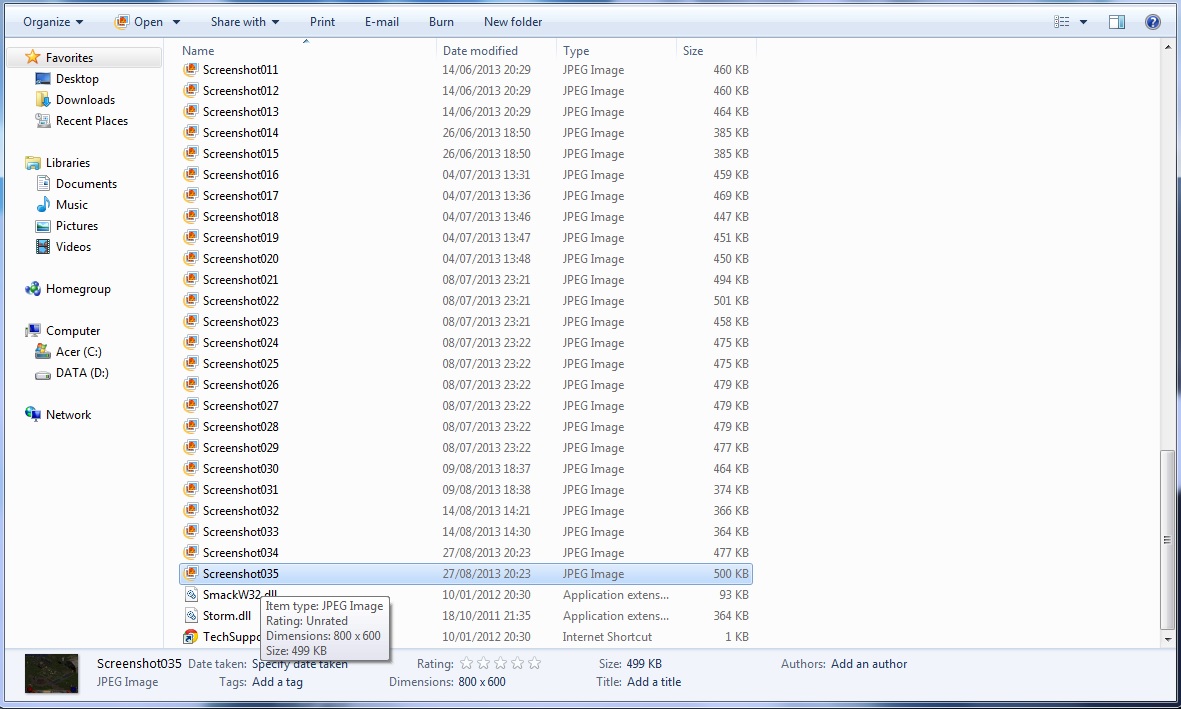Select the Desktop icon in navigation pane
1181x709 pixels.
pyautogui.click(x=43, y=78)
